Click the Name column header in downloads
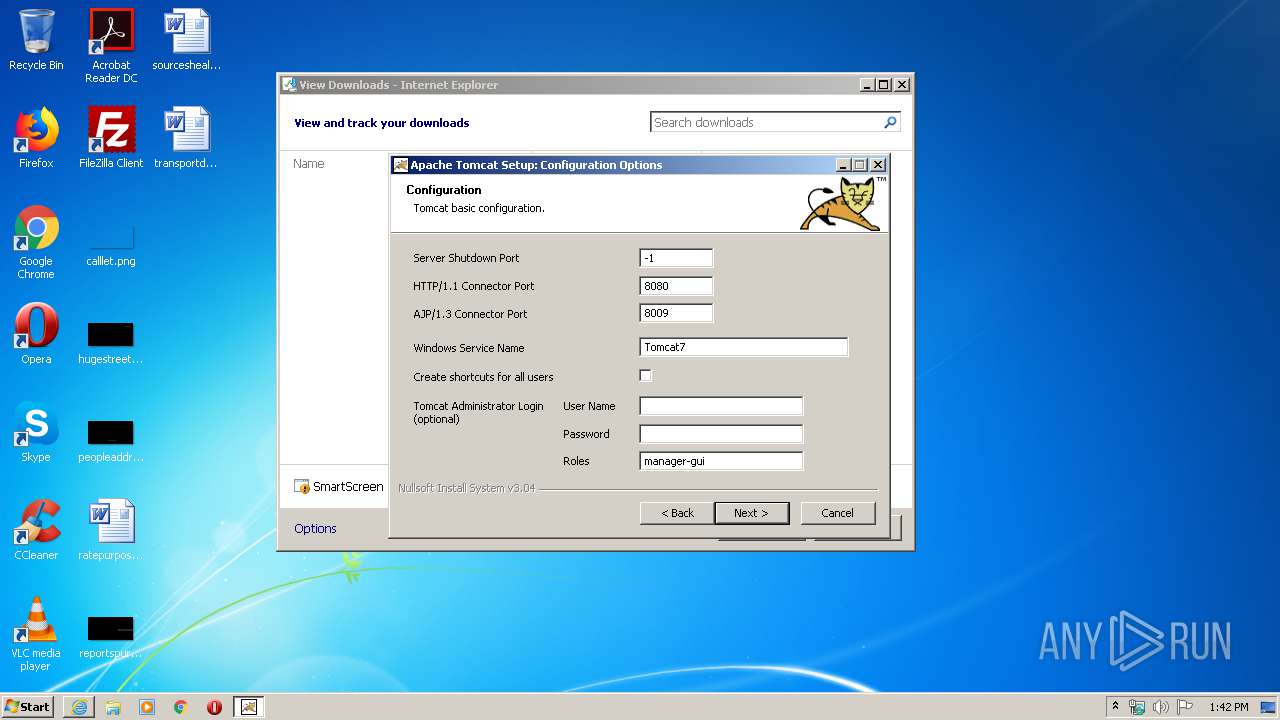Image resolution: width=1280 pixels, height=720 pixels. coord(309,163)
